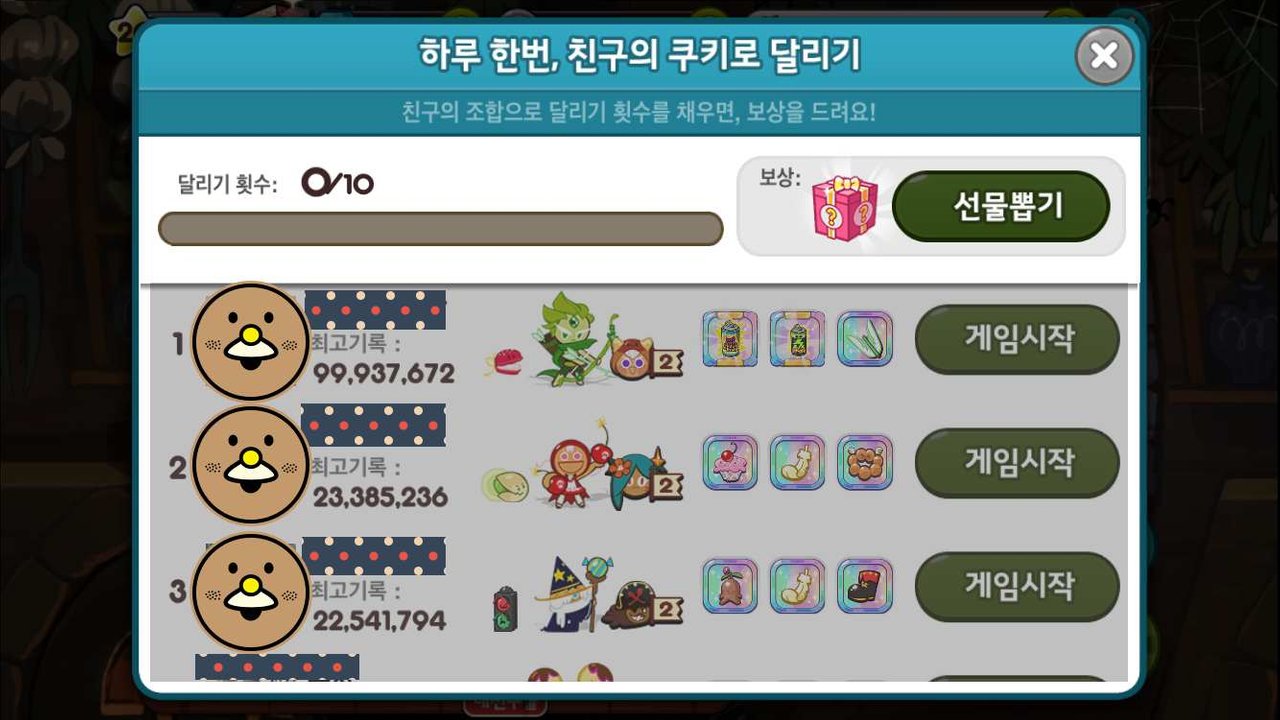Click the 선물뽑기 gift draw button

(1001, 206)
